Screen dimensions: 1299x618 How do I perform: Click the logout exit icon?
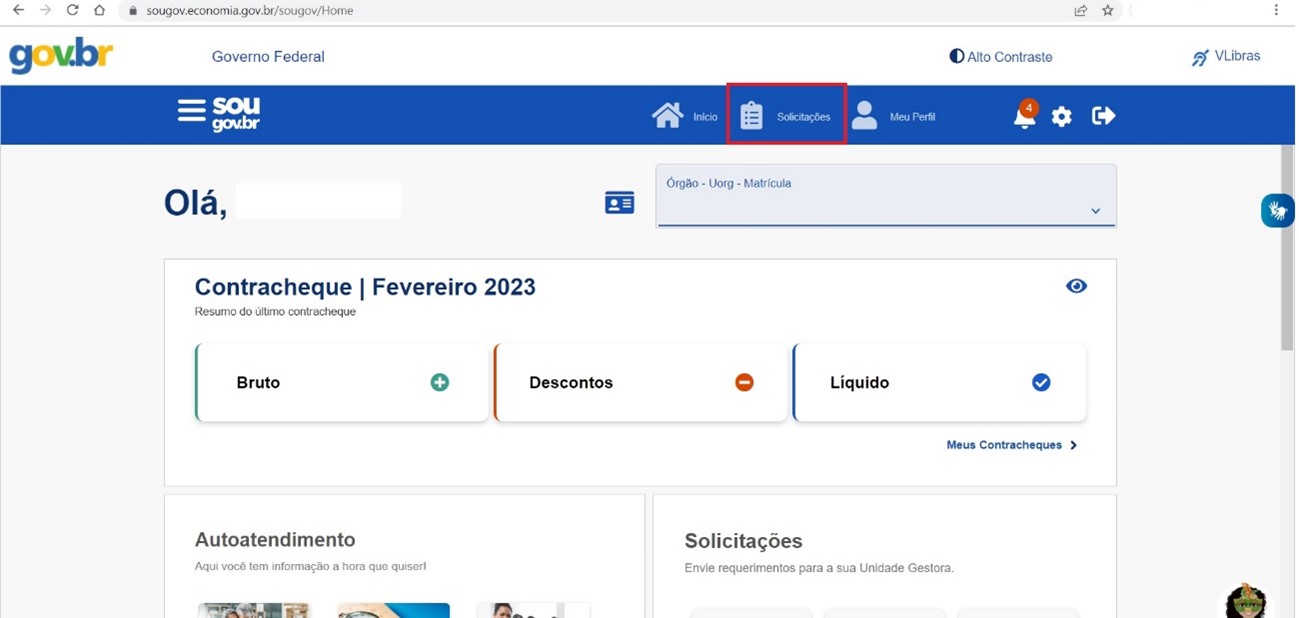coord(1103,116)
